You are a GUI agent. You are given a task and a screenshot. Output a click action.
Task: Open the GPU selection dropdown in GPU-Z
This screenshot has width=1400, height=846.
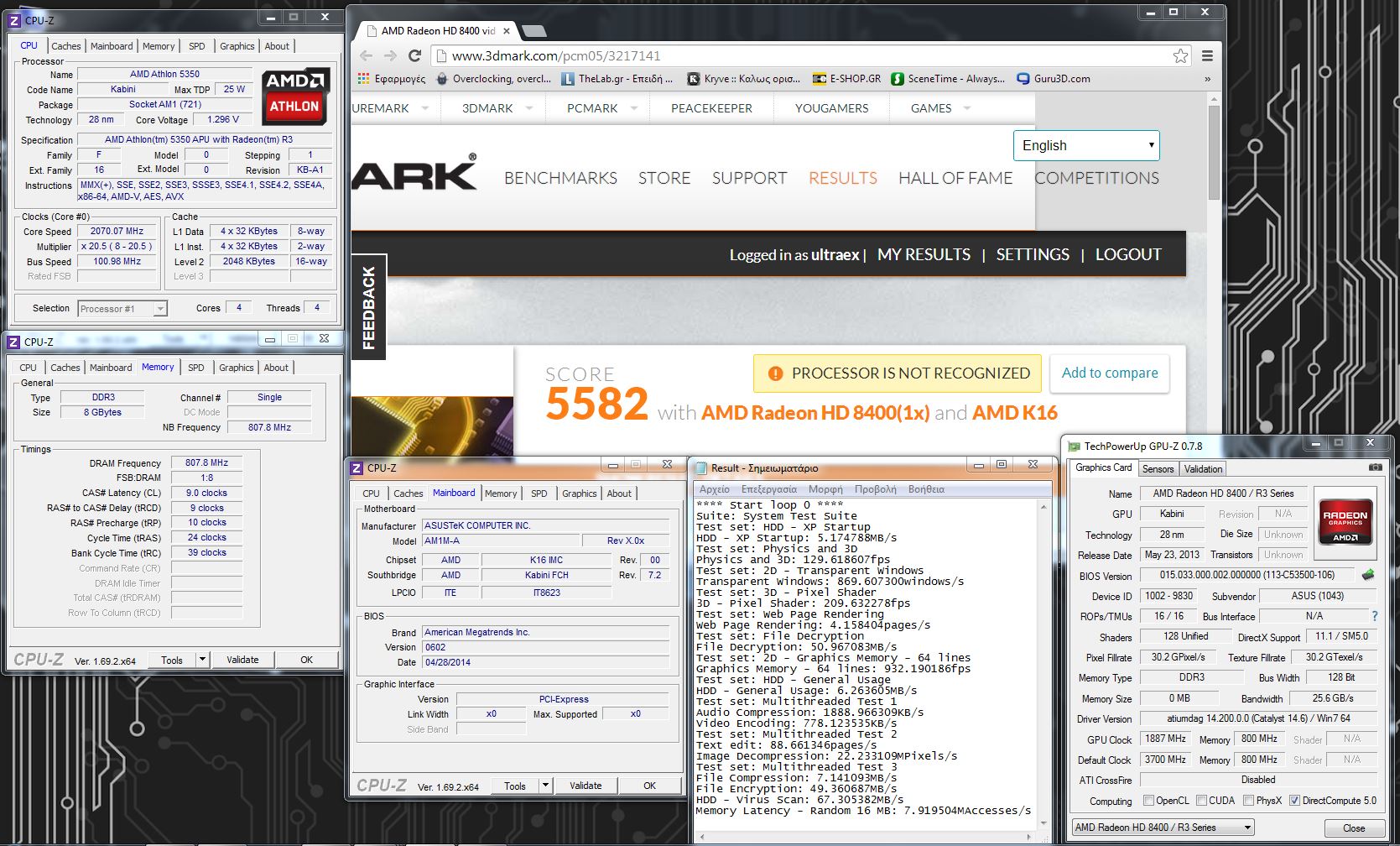1163,828
